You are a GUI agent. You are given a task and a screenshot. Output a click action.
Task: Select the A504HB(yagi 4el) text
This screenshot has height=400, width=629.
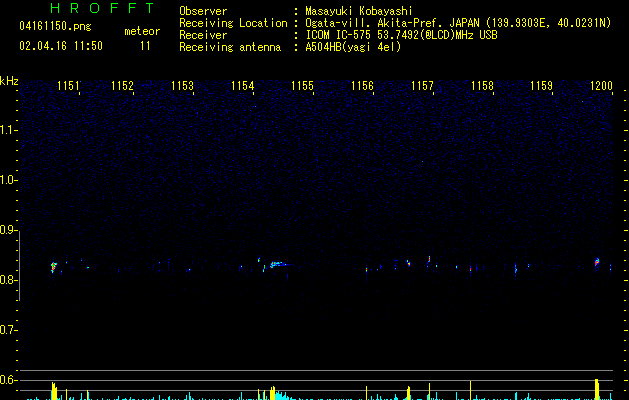click(353, 47)
